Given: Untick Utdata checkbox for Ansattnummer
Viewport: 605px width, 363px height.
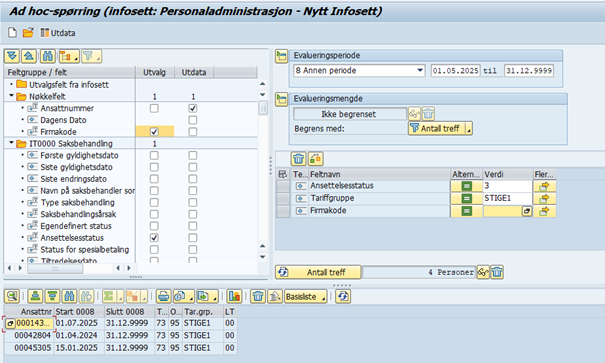Looking at the screenshot, I should coord(193,108).
